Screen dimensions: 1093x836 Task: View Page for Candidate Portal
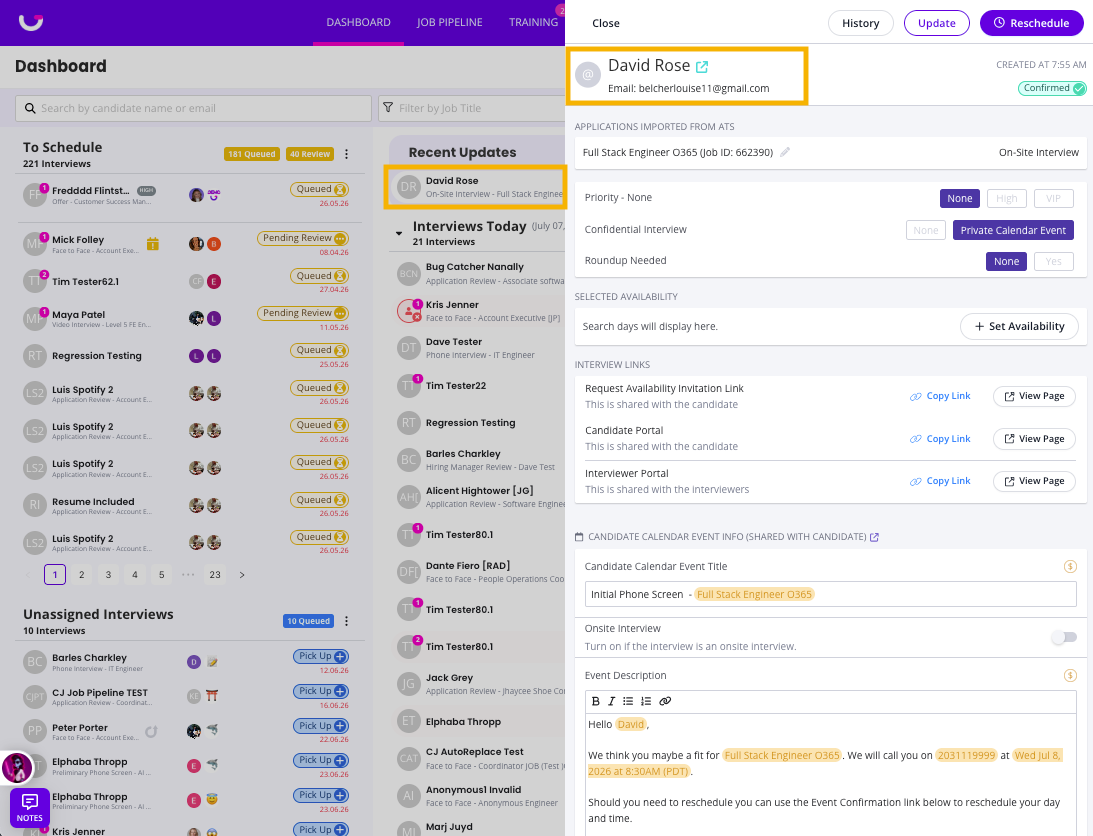1034,439
